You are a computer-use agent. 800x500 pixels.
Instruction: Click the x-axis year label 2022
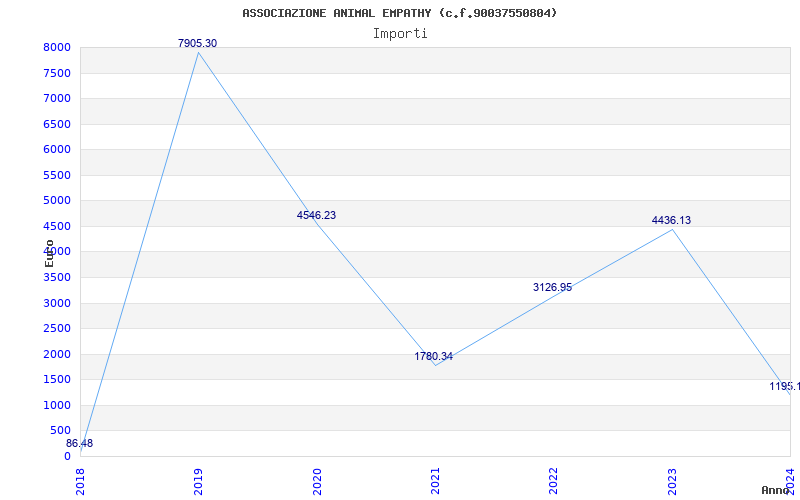pos(554,481)
